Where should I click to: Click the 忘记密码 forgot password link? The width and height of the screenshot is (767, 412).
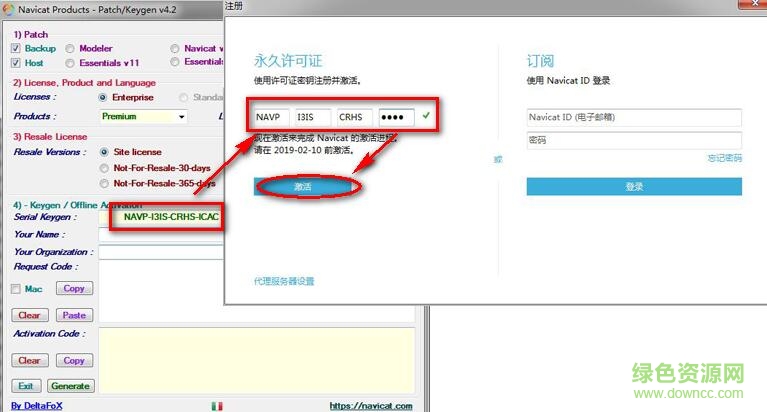click(x=724, y=158)
